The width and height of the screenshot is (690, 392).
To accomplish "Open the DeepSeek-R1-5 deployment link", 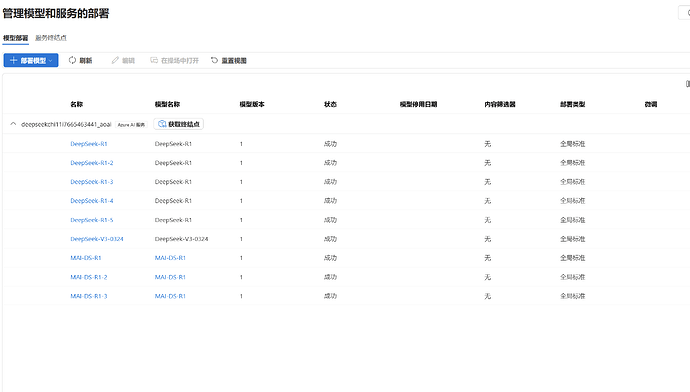I will pyautogui.click(x=92, y=220).
